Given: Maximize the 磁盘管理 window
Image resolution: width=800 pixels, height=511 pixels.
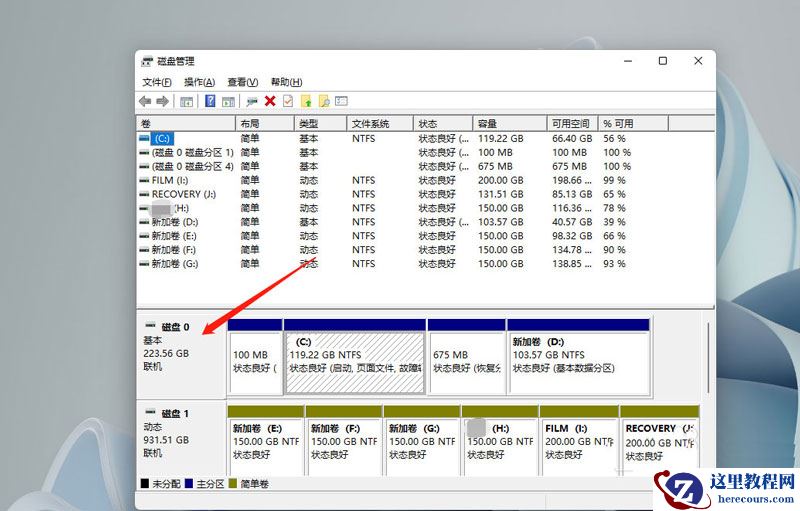Looking at the screenshot, I should click(x=663, y=61).
